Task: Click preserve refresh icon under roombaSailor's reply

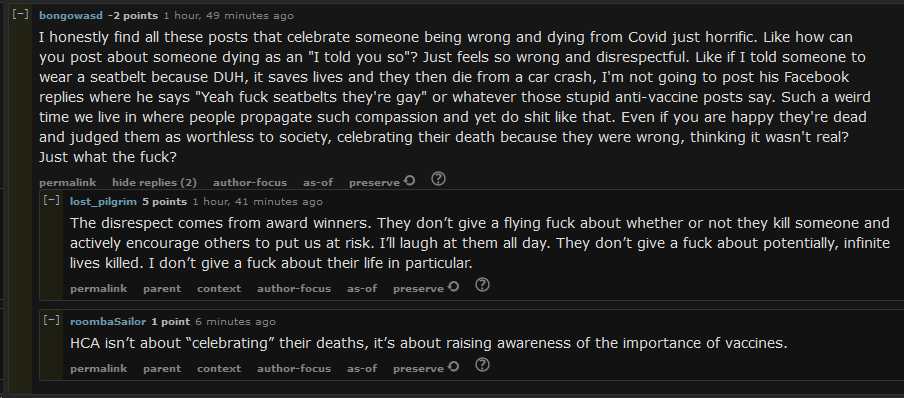Action: (x=454, y=367)
